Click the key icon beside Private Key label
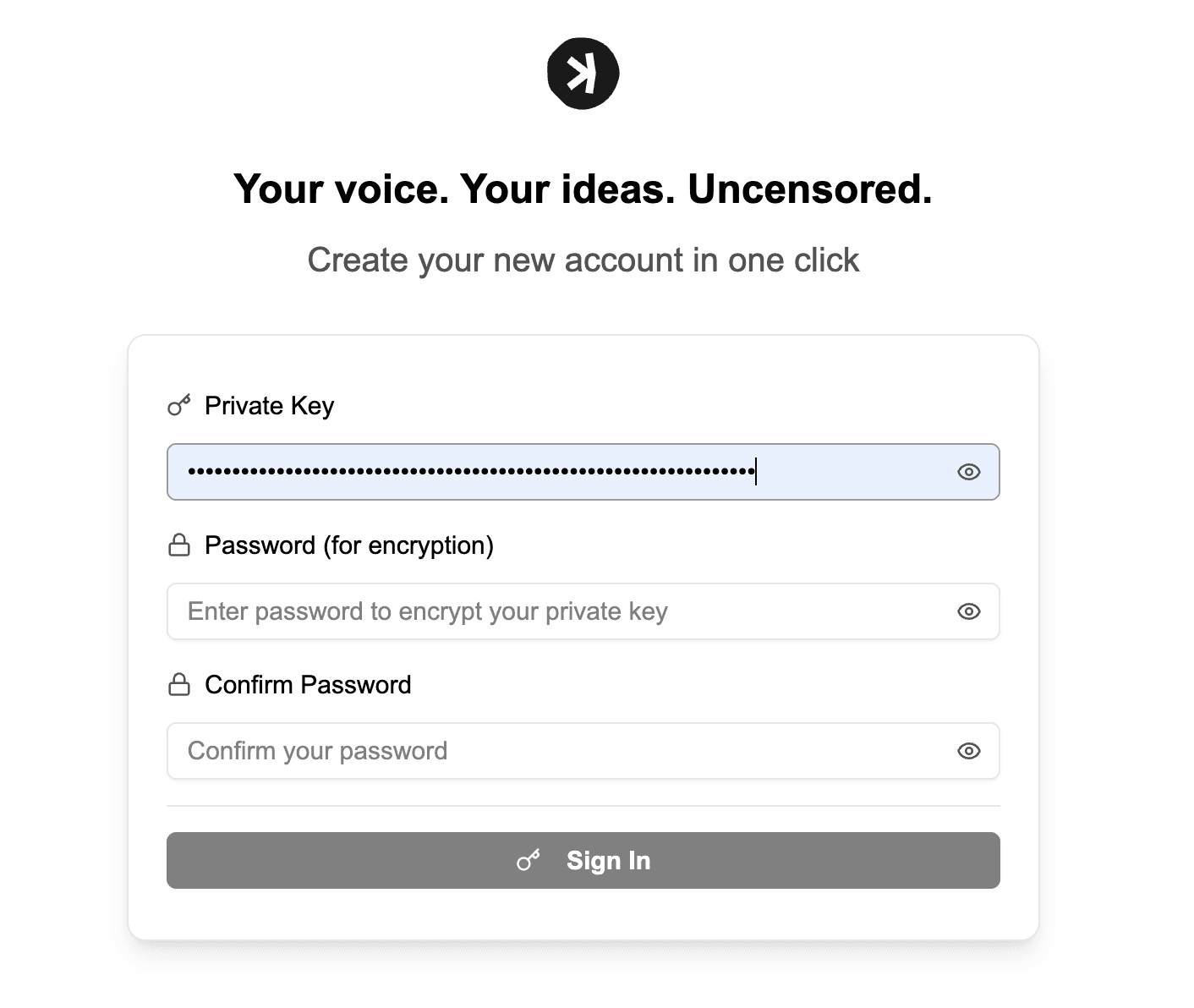1194x1008 pixels. tap(179, 406)
